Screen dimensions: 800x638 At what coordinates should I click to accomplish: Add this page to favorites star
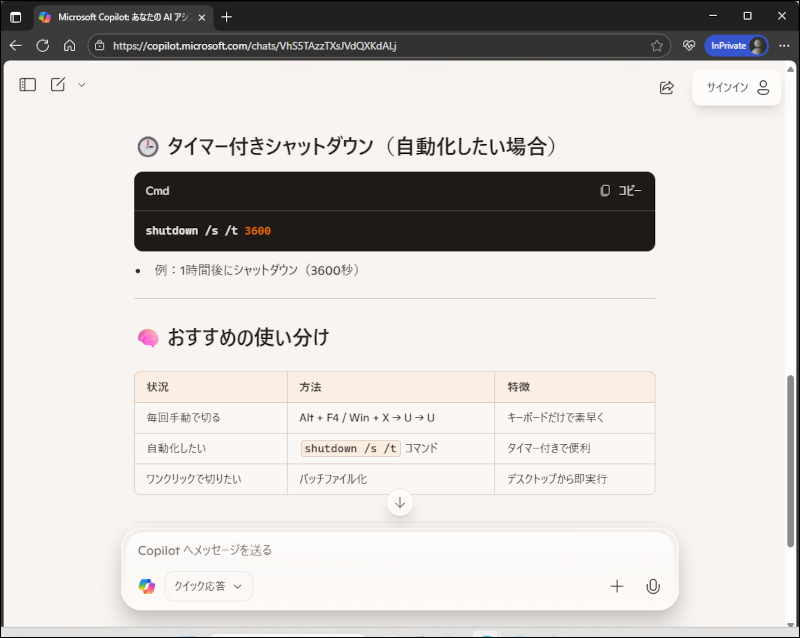point(657,46)
